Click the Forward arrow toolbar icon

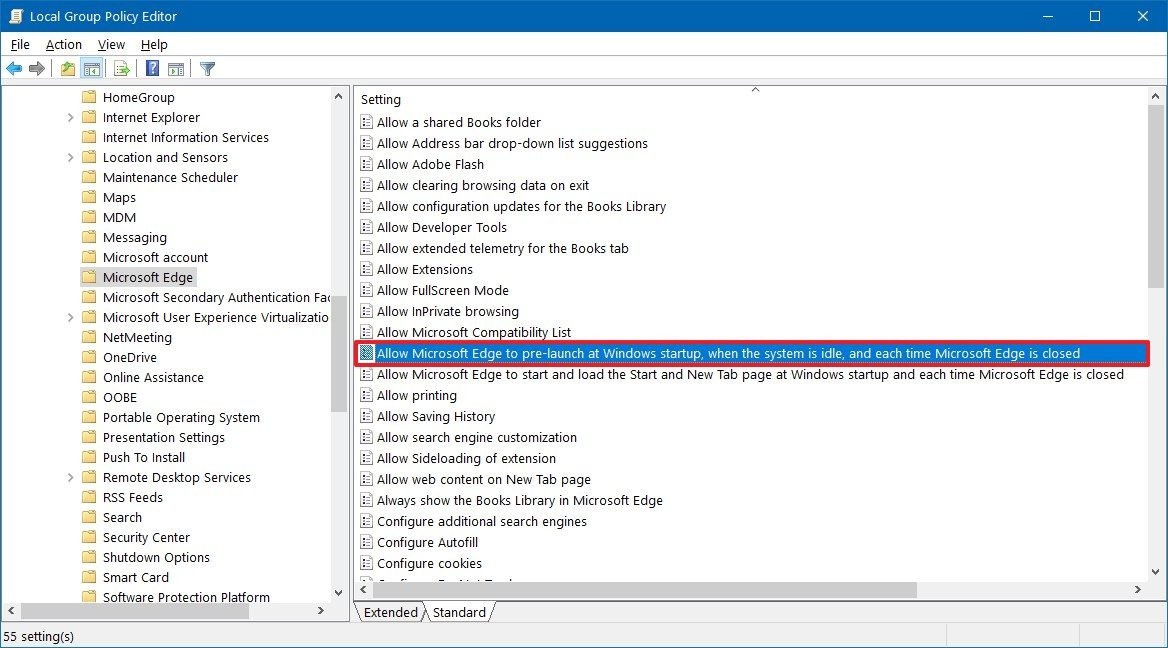pos(36,69)
